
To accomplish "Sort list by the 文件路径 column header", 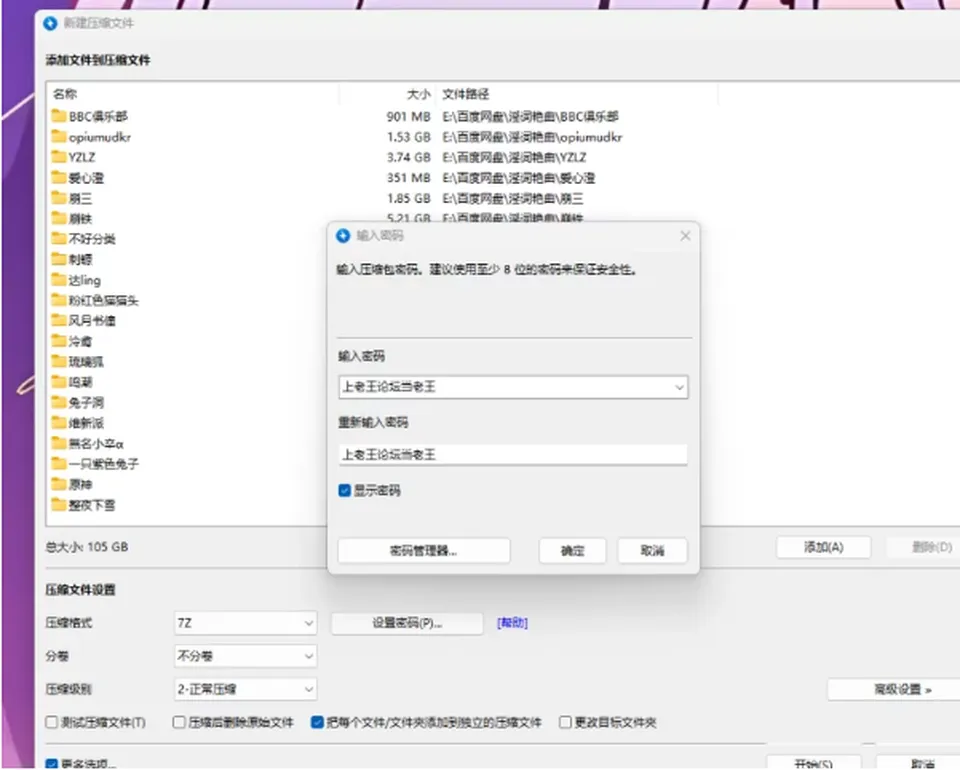I will pos(466,94).
